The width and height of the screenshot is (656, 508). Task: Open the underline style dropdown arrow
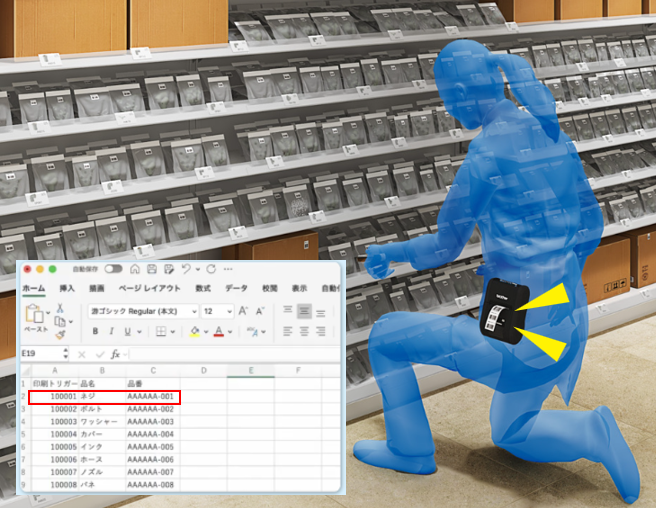point(139,332)
